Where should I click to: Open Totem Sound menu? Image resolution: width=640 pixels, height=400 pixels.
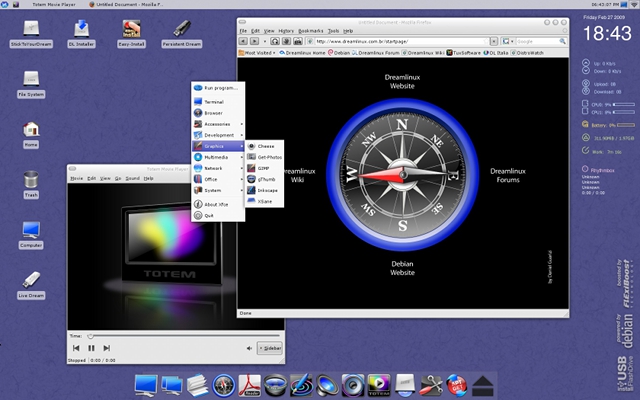click(132, 178)
